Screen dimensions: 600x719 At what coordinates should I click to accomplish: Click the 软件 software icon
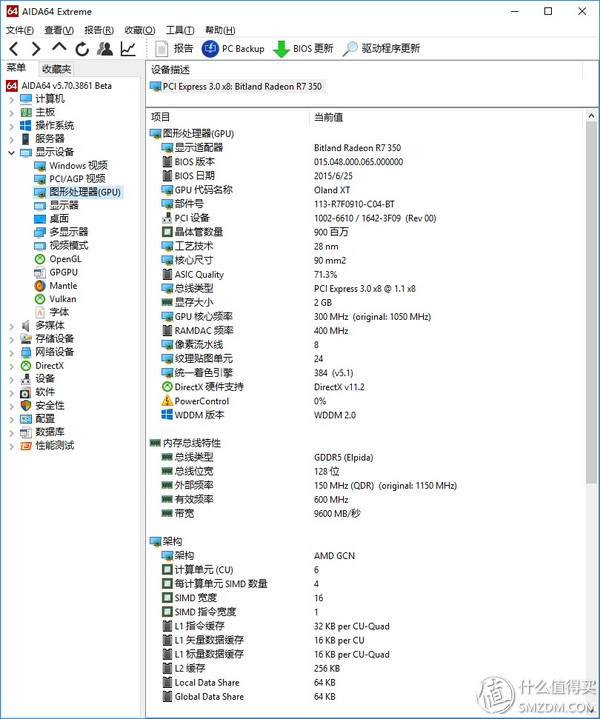[26, 393]
